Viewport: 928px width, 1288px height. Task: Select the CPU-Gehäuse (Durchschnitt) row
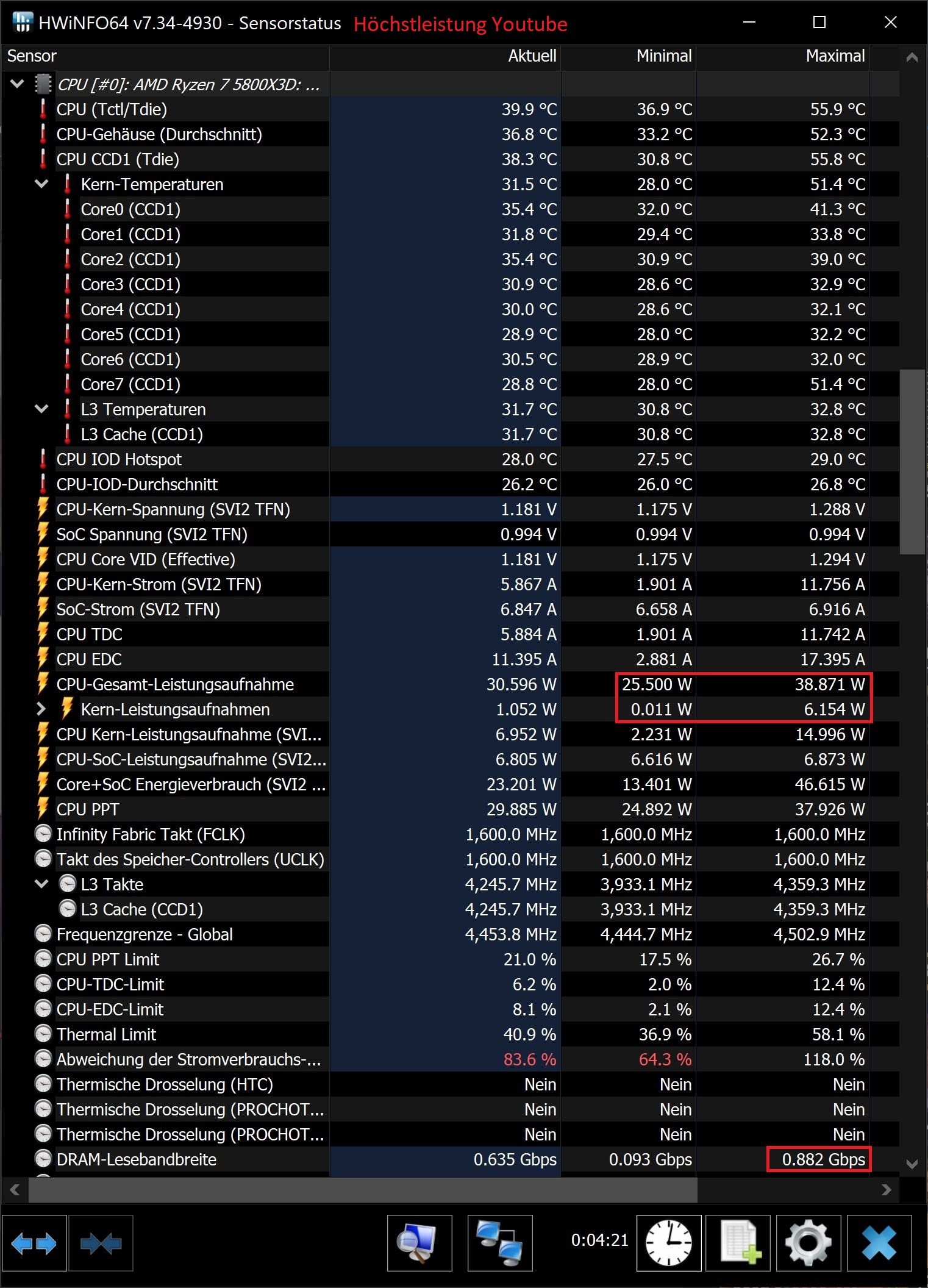[x=450, y=134]
